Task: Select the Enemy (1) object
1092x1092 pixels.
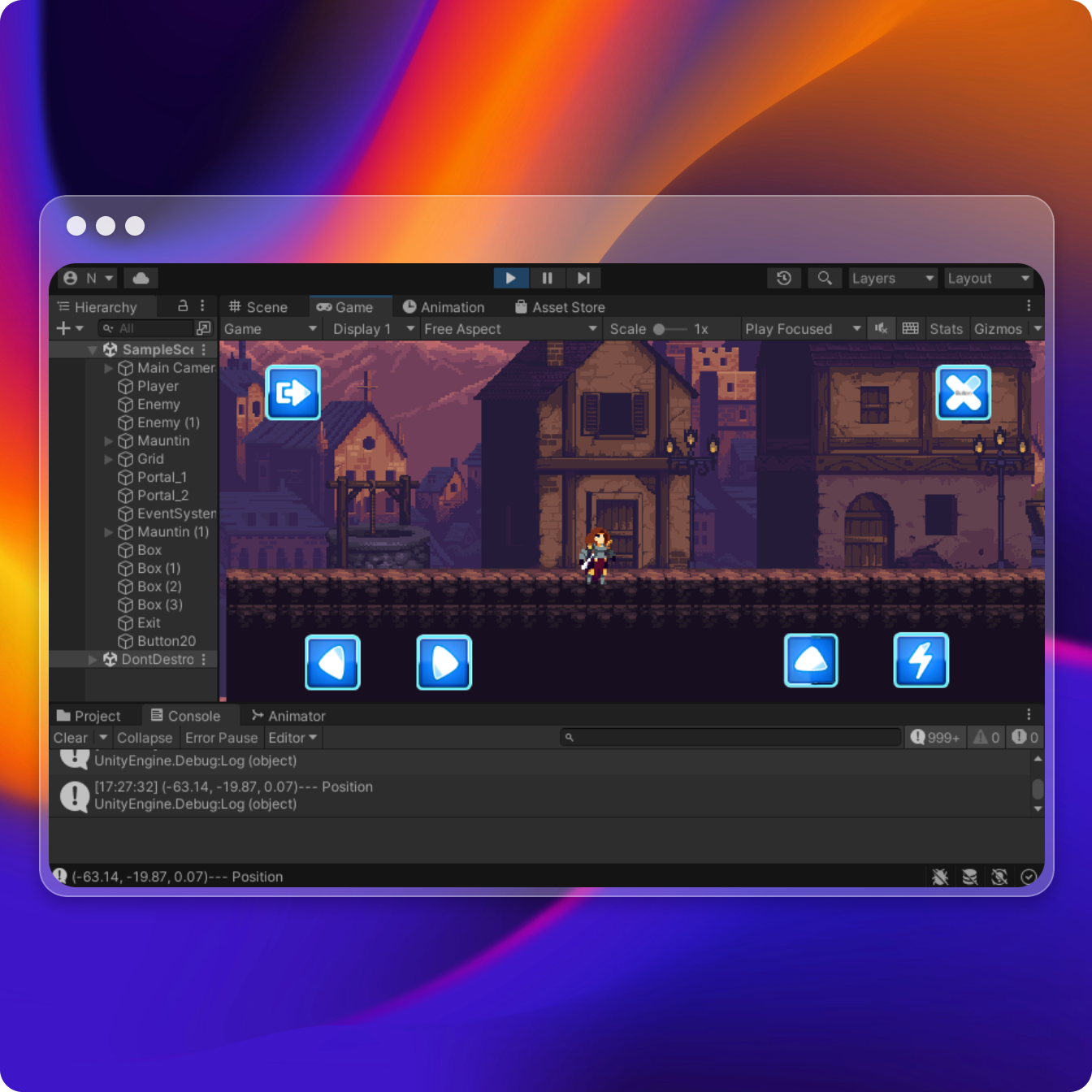Action: coord(158,422)
